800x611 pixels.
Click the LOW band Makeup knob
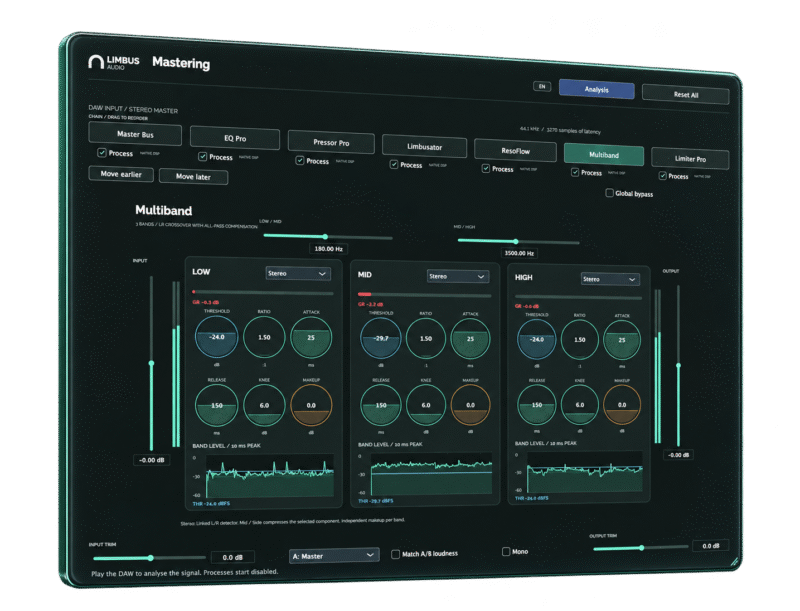pyautogui.click(x=311, y=405)
